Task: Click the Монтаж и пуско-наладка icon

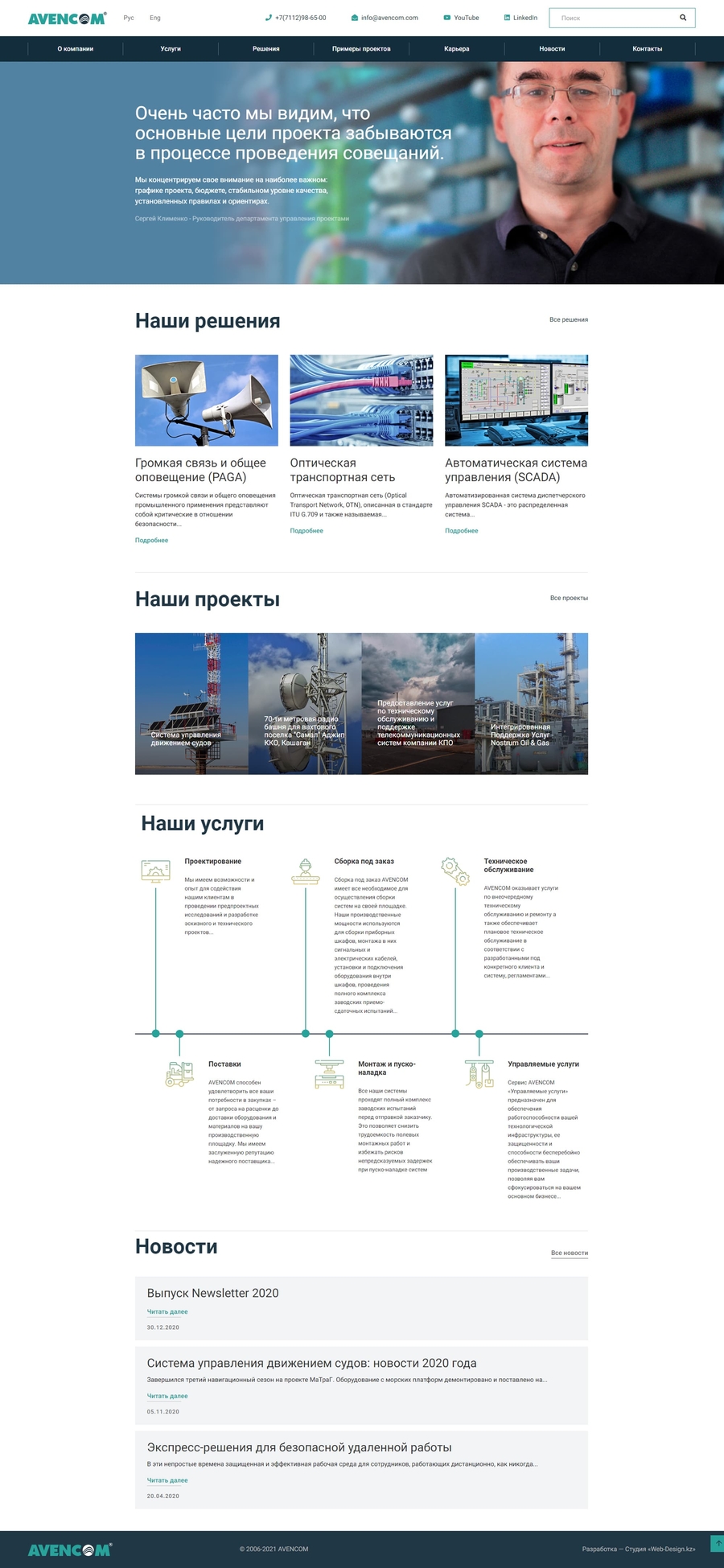Action: (329, 1074)
